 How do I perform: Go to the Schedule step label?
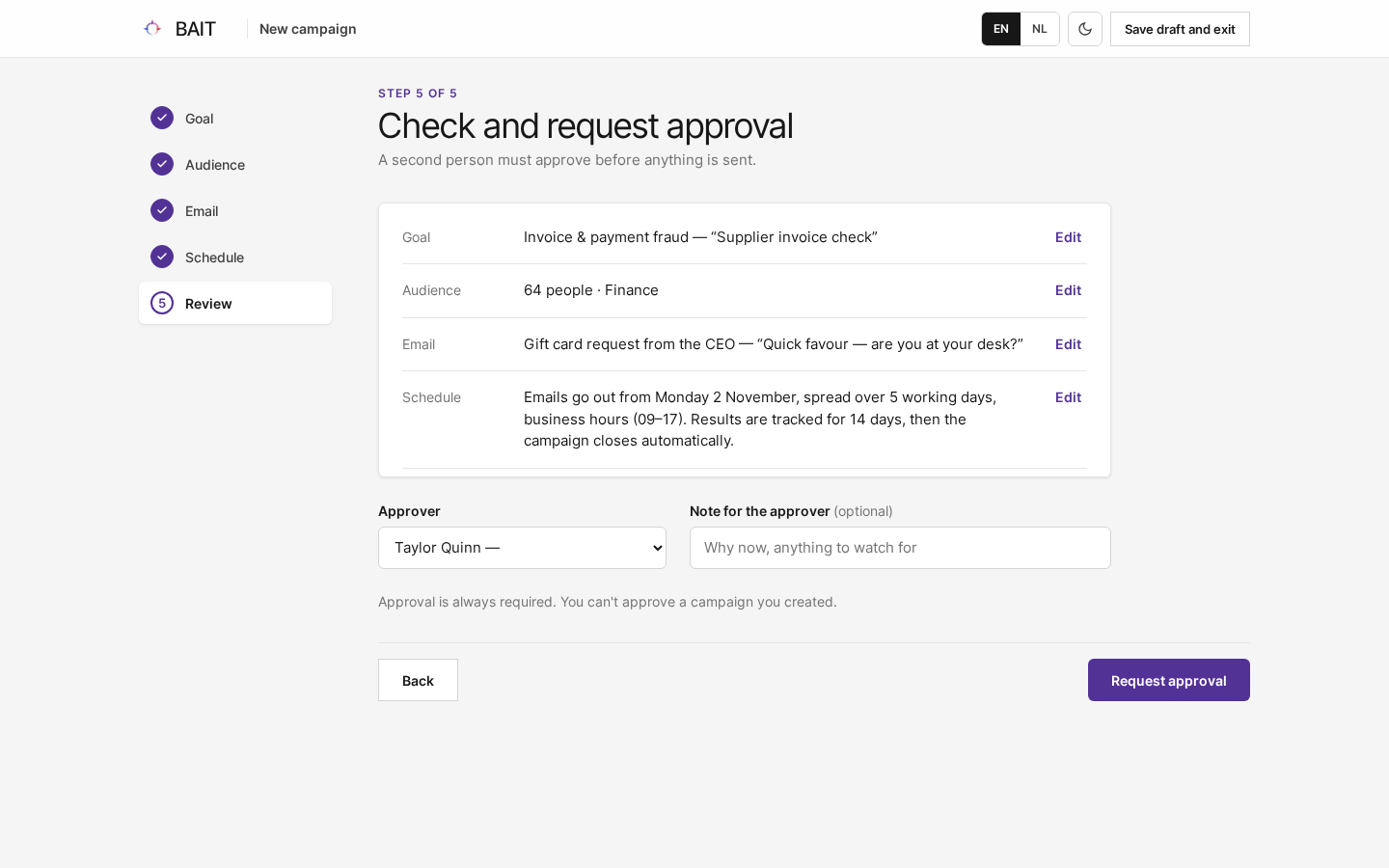coord(214,258)
